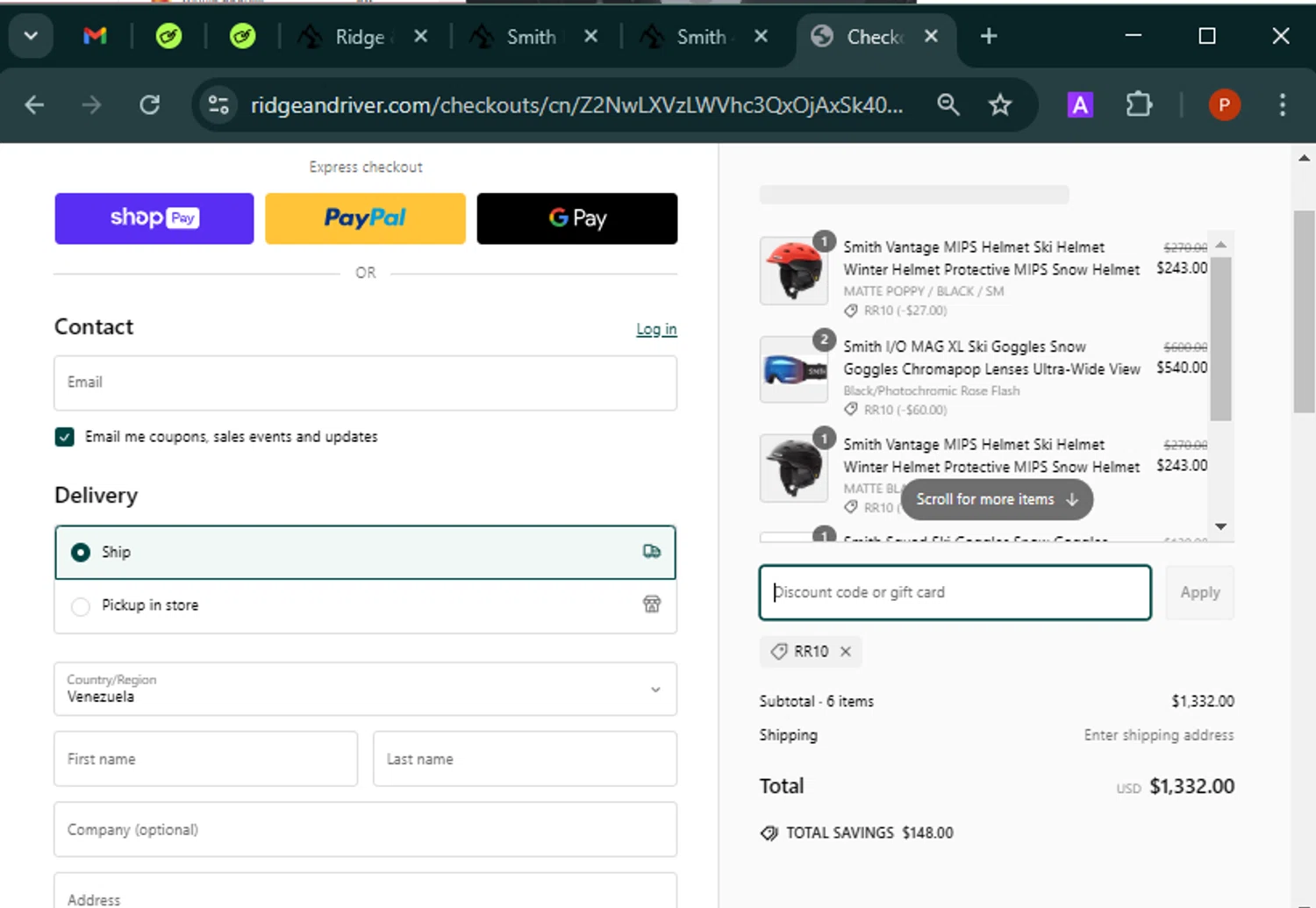Image resolution: width=1316 pixels, height=908 pixels.
Task: Switch to the second Smith tab
Action: tap(688, 37)
